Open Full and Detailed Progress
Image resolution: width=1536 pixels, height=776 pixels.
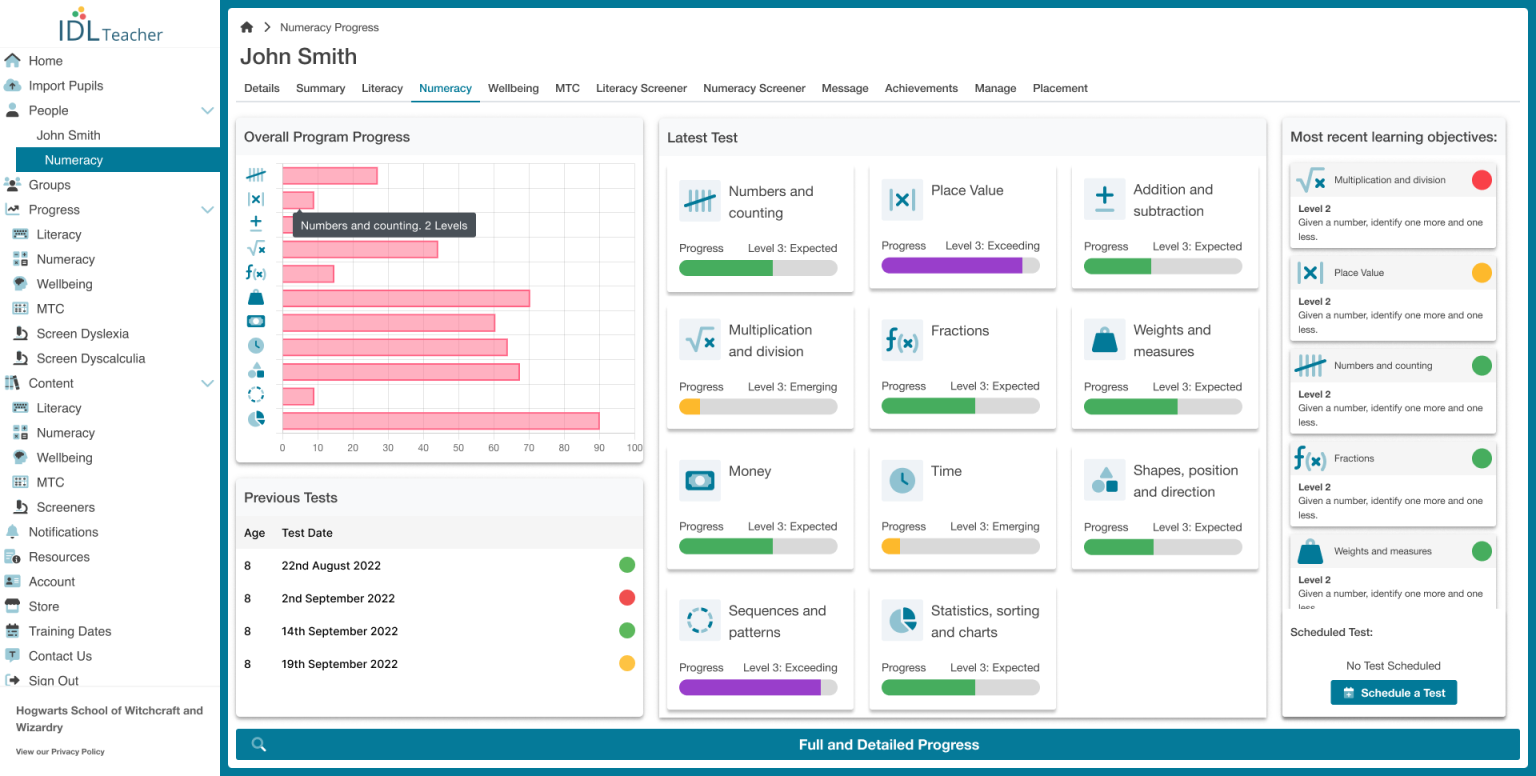pos(888,744)
